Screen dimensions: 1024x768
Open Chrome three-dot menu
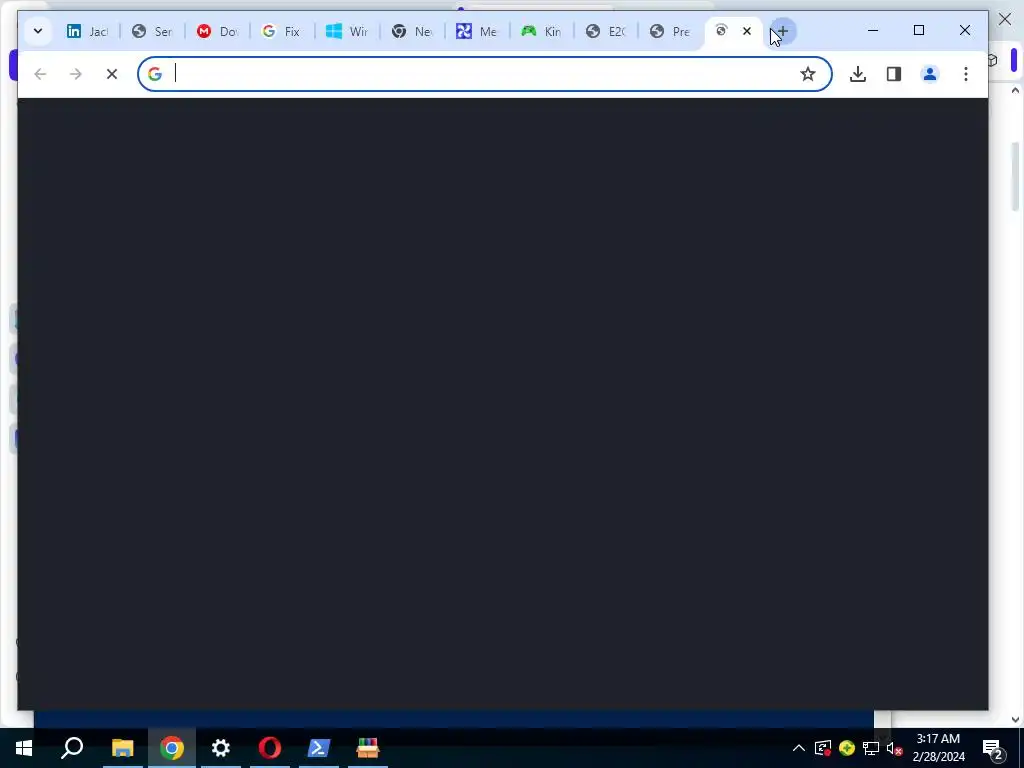point(966,74)
